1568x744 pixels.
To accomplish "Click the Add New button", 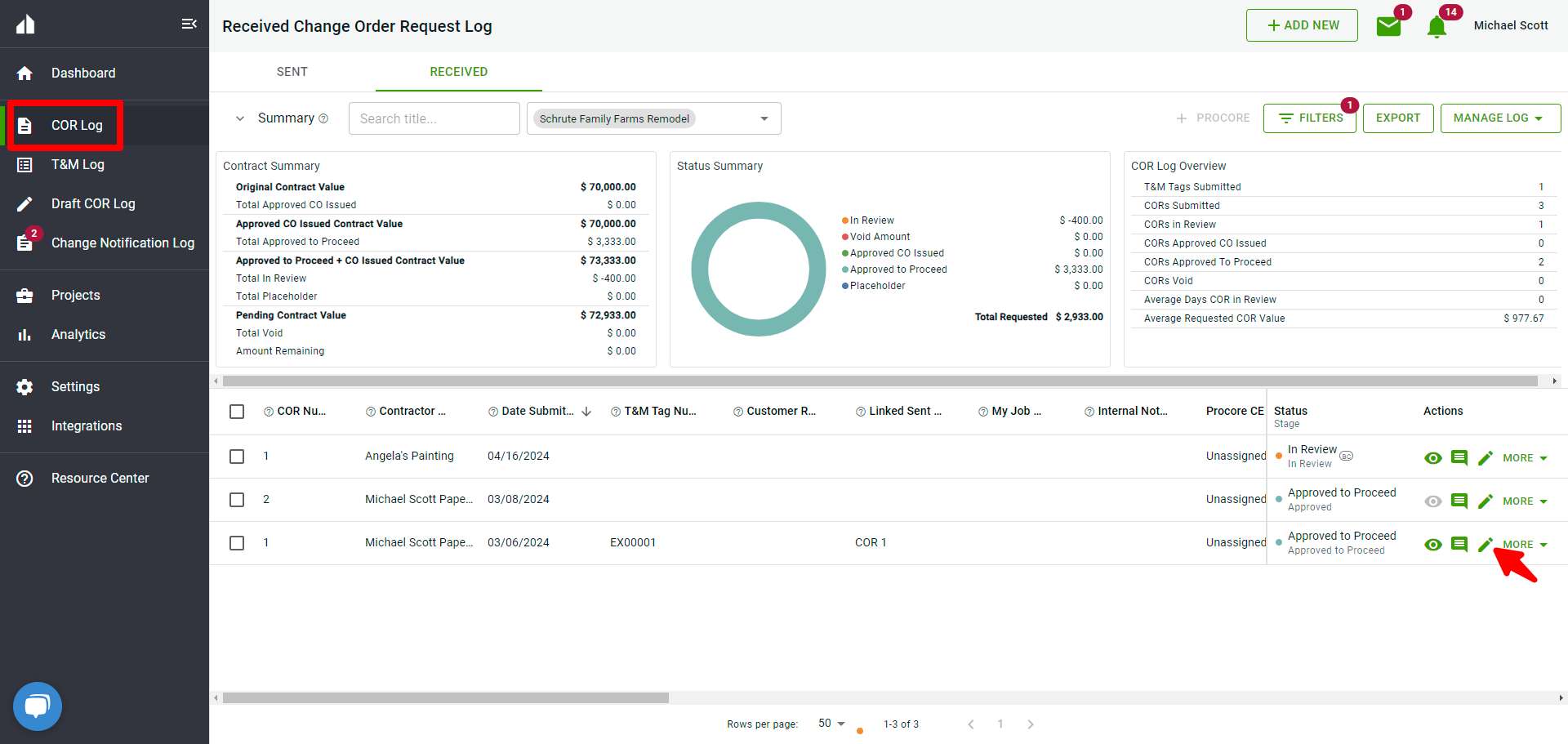I will coord(1302,25).
